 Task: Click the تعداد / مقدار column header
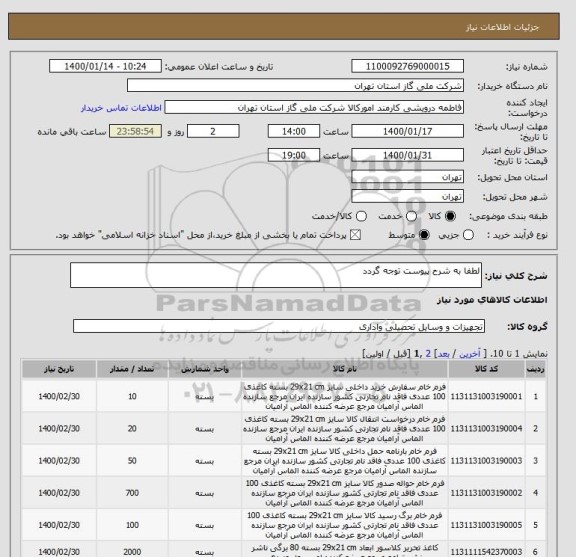tap(132, 369)
